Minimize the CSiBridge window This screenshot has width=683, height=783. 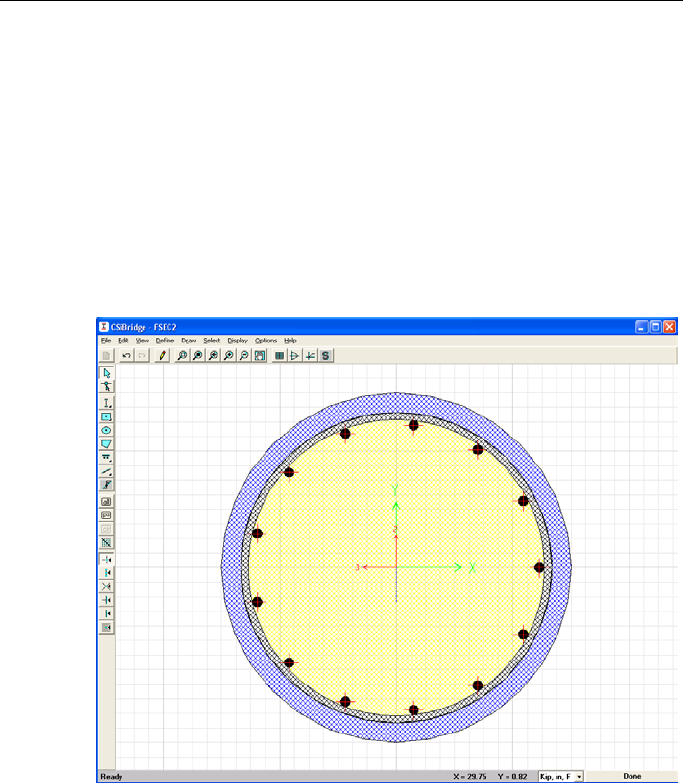pyautogui.click(x=642, y=327)
